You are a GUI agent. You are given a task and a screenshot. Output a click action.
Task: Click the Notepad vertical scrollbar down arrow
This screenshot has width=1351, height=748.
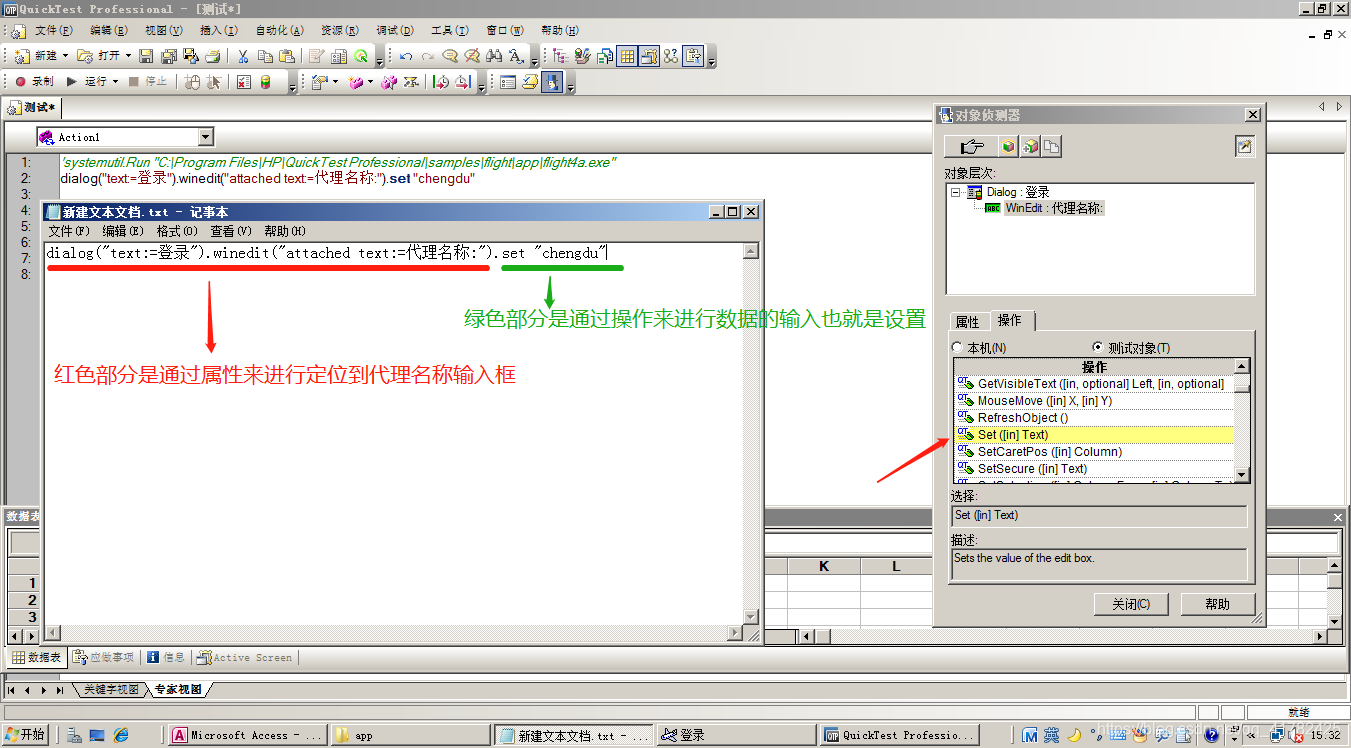(x=750, y=616)
